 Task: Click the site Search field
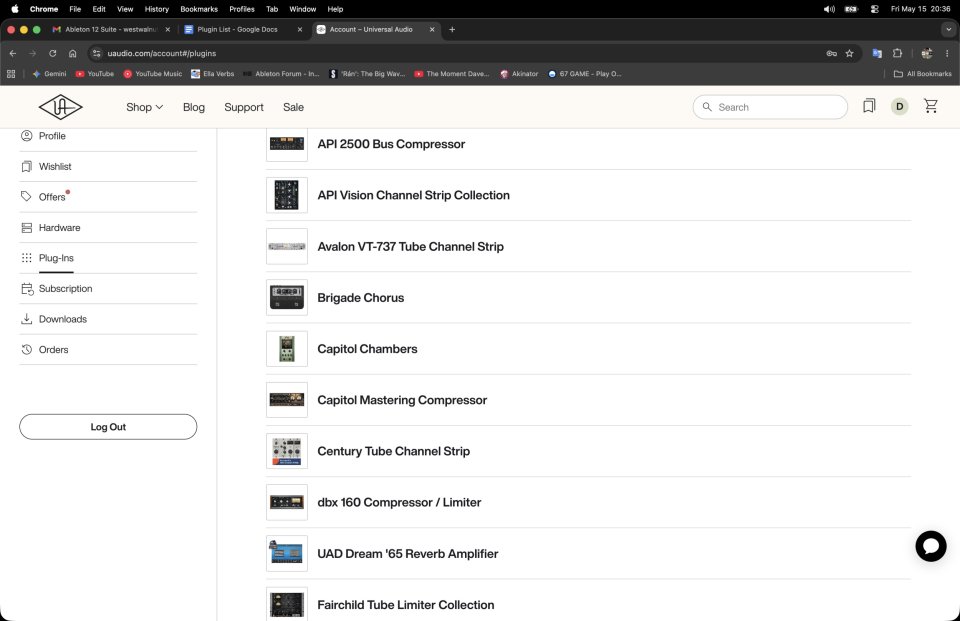click(770, 107)
